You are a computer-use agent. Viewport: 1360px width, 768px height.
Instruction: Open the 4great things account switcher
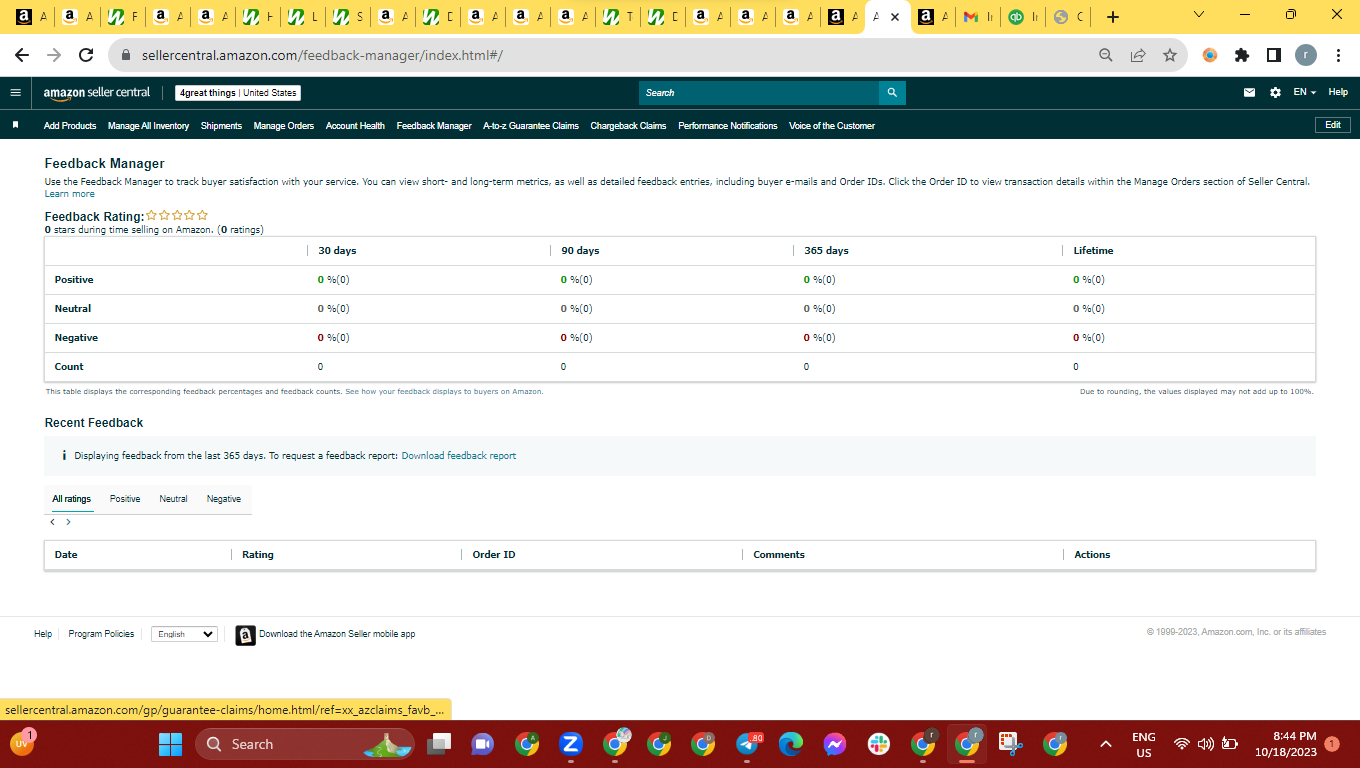pos(238,93)
